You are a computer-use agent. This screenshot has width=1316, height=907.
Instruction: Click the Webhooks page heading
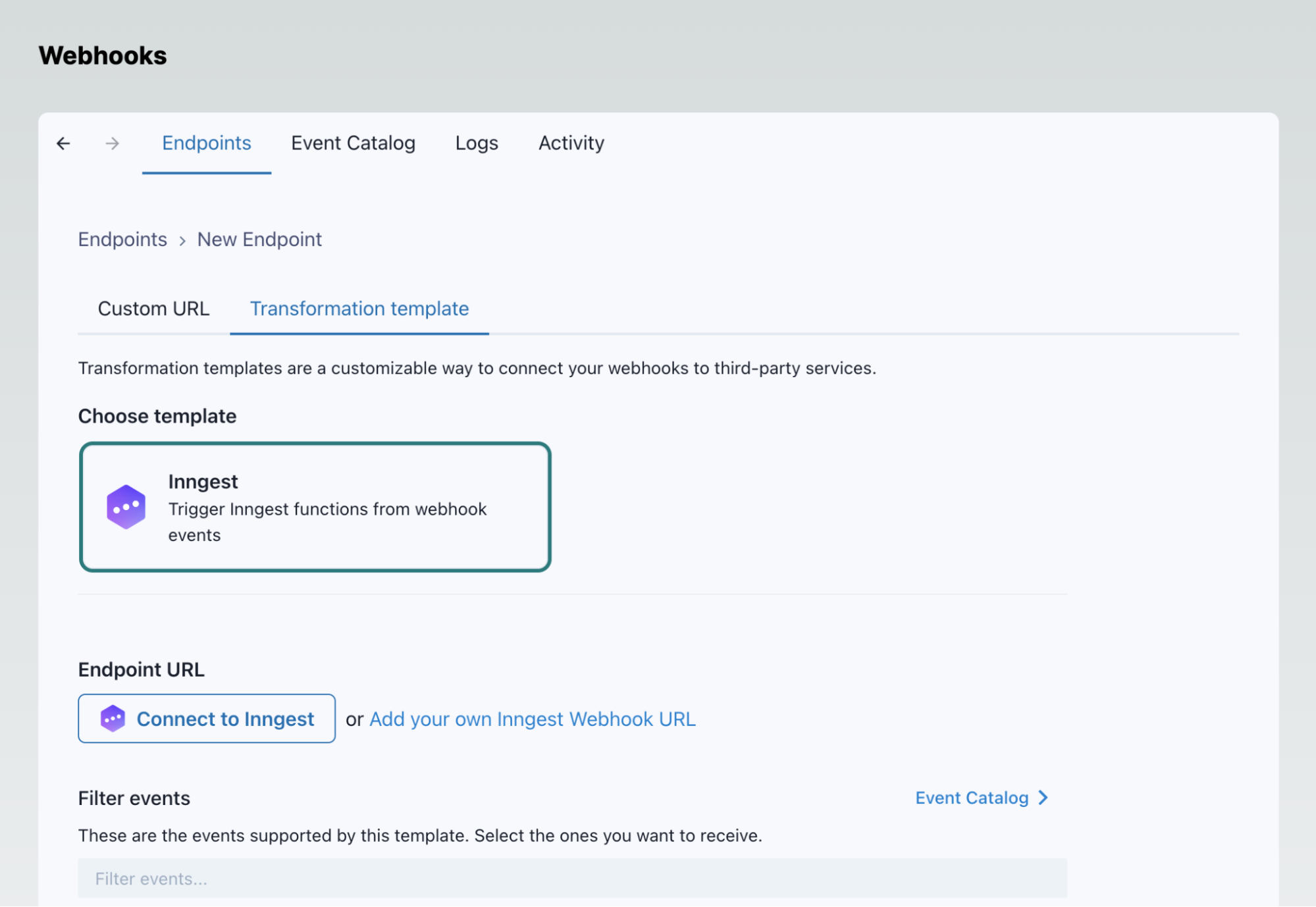pyautogui.click(x=103, y=55)
